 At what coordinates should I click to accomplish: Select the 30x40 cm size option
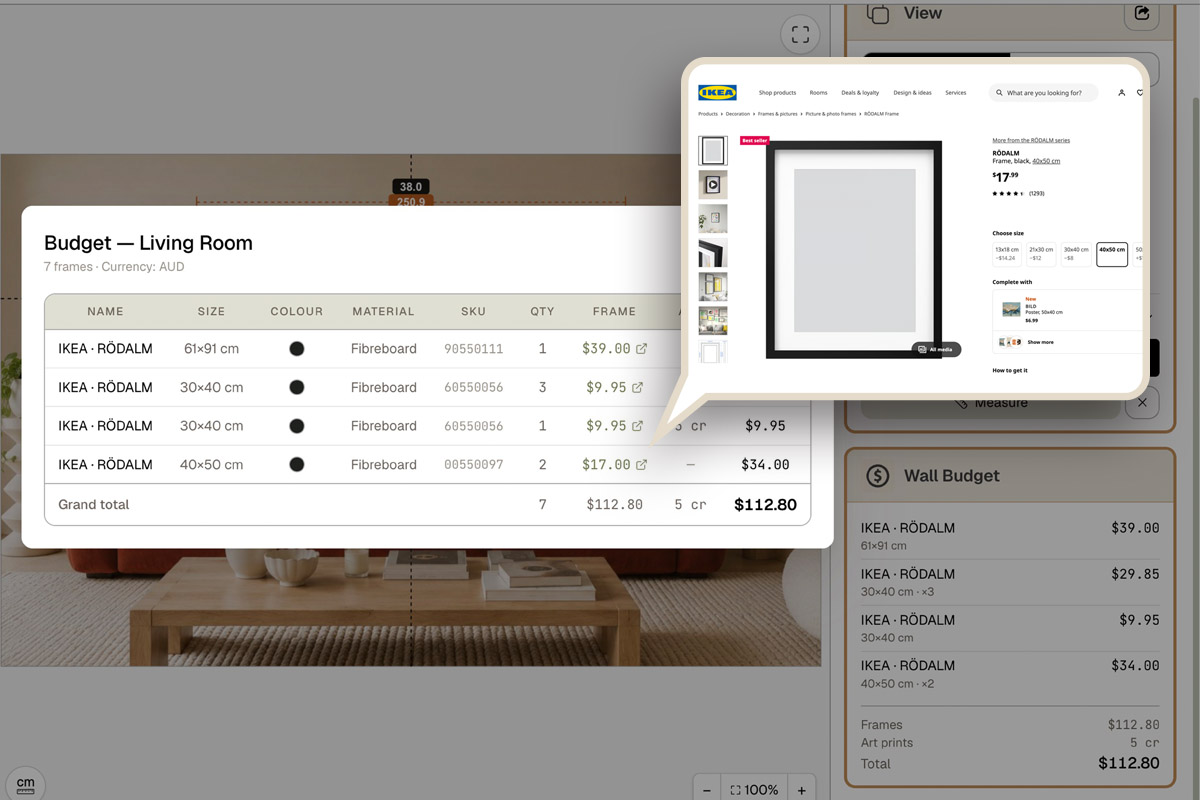(x=1076, y=254)
